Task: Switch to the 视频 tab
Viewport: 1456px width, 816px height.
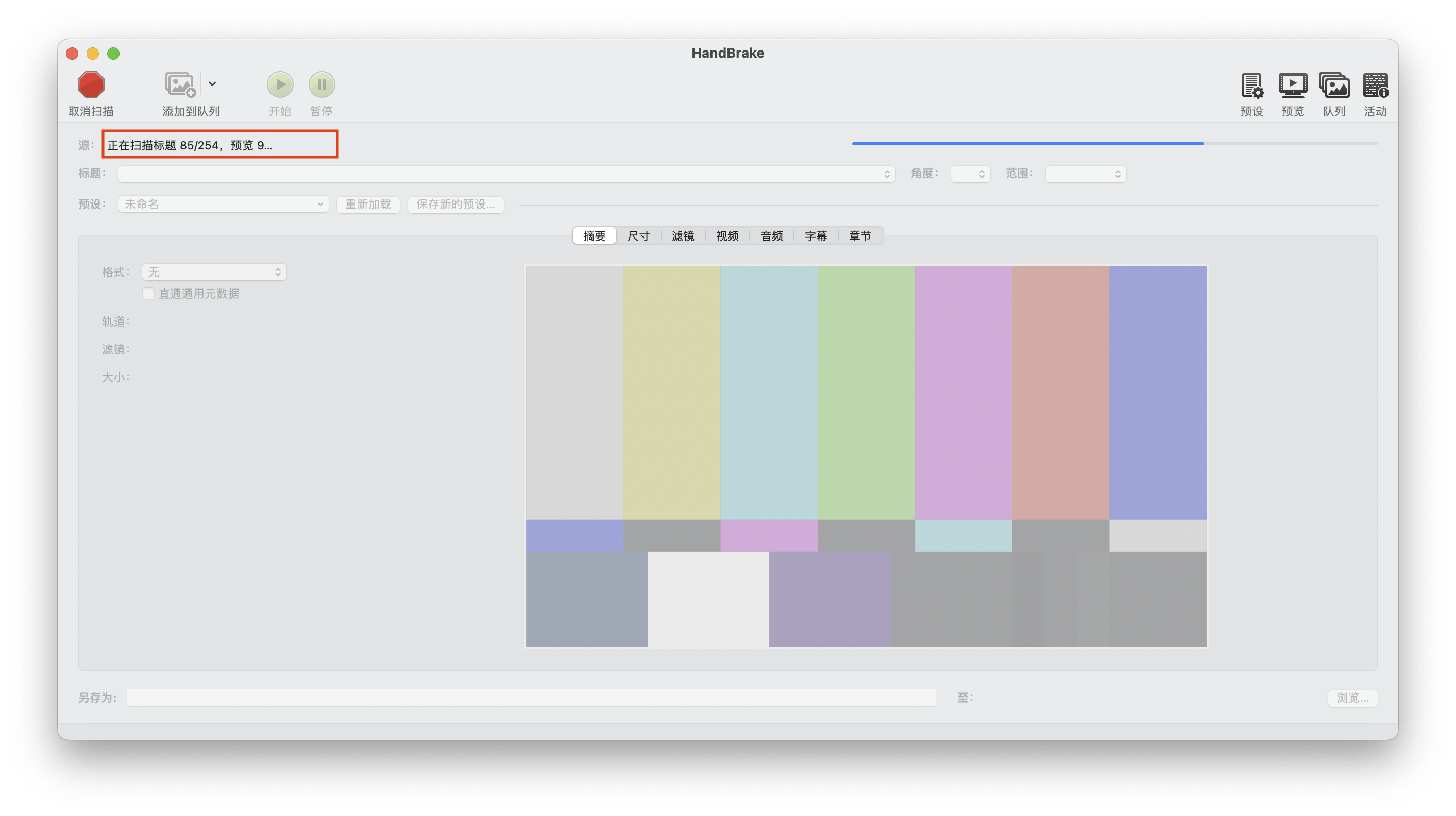Action: [727, 235]
